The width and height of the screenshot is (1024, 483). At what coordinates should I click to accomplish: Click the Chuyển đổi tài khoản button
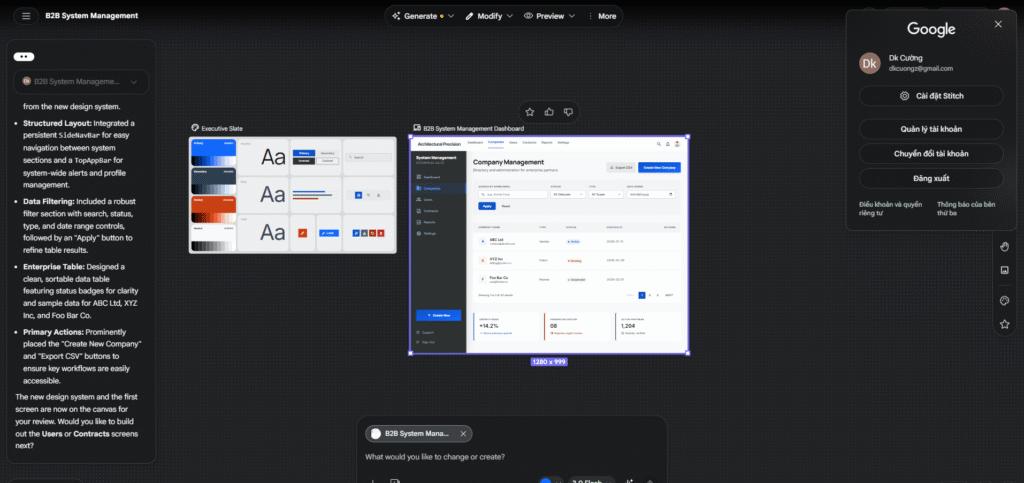point(931,154)
